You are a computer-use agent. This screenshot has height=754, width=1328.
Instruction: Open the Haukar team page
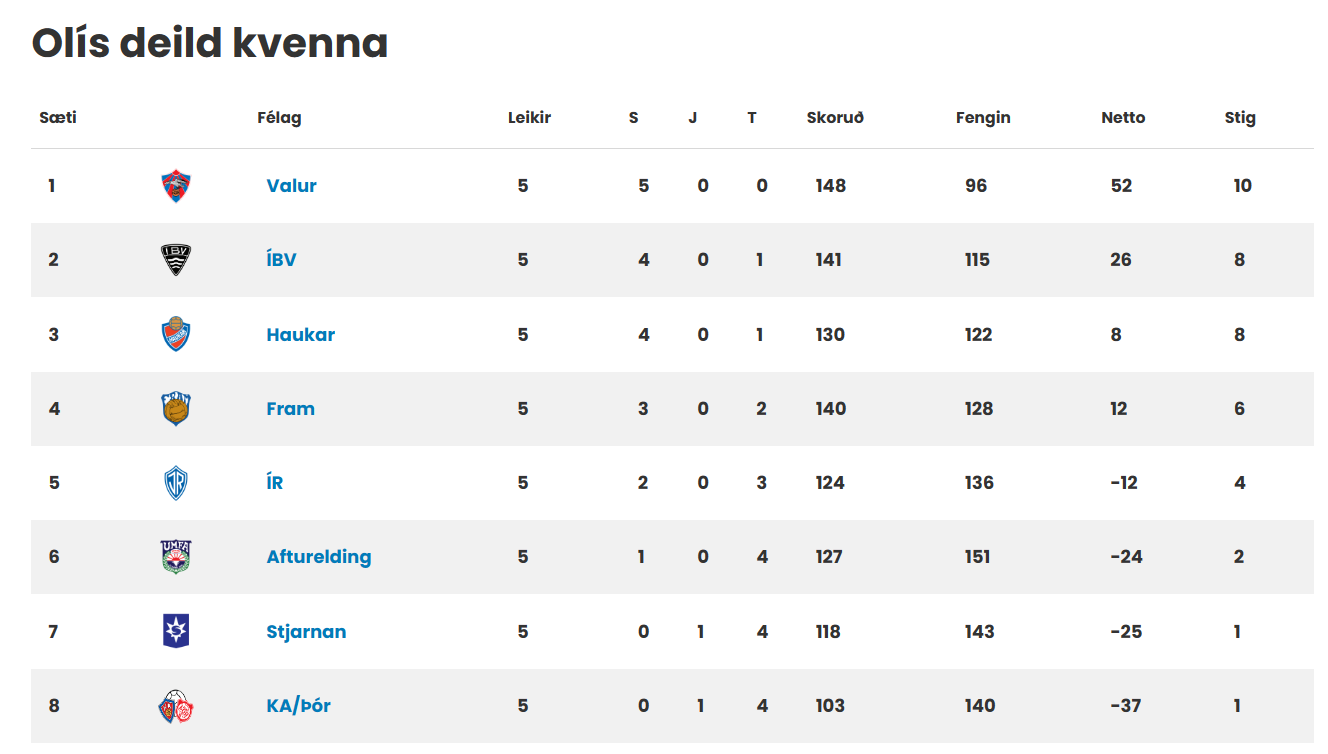click(x=301, y=335)
